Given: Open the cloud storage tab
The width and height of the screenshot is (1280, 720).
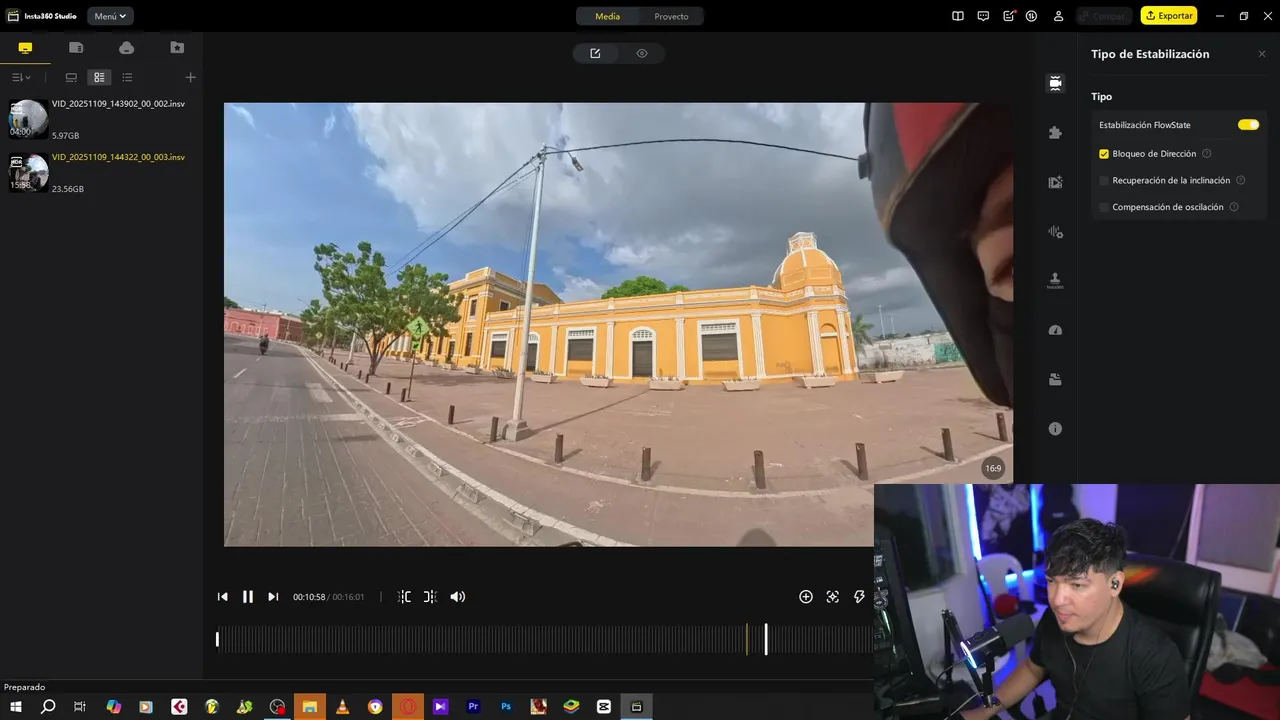Looking at the screenshot, I should pos(126,48).
